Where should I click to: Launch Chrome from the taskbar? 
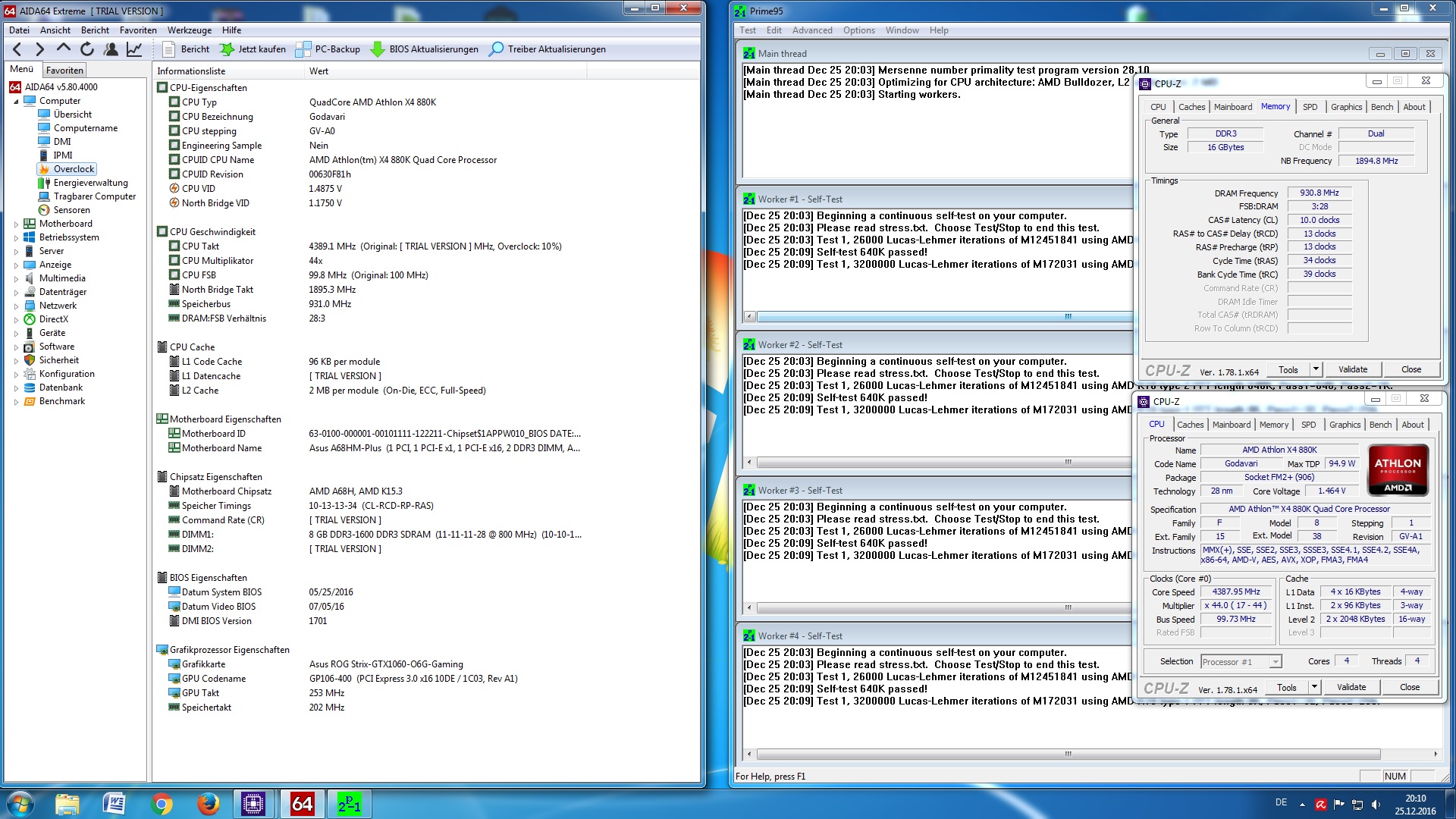161,803
